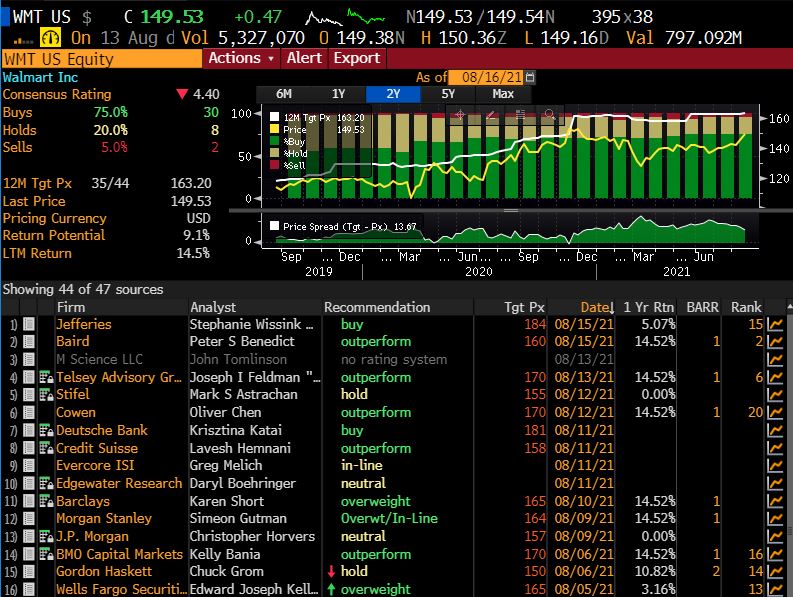Open the report document icon for Jefferies row
The width and height of the screenshot is (793, 597).
[x=29, y=324]
